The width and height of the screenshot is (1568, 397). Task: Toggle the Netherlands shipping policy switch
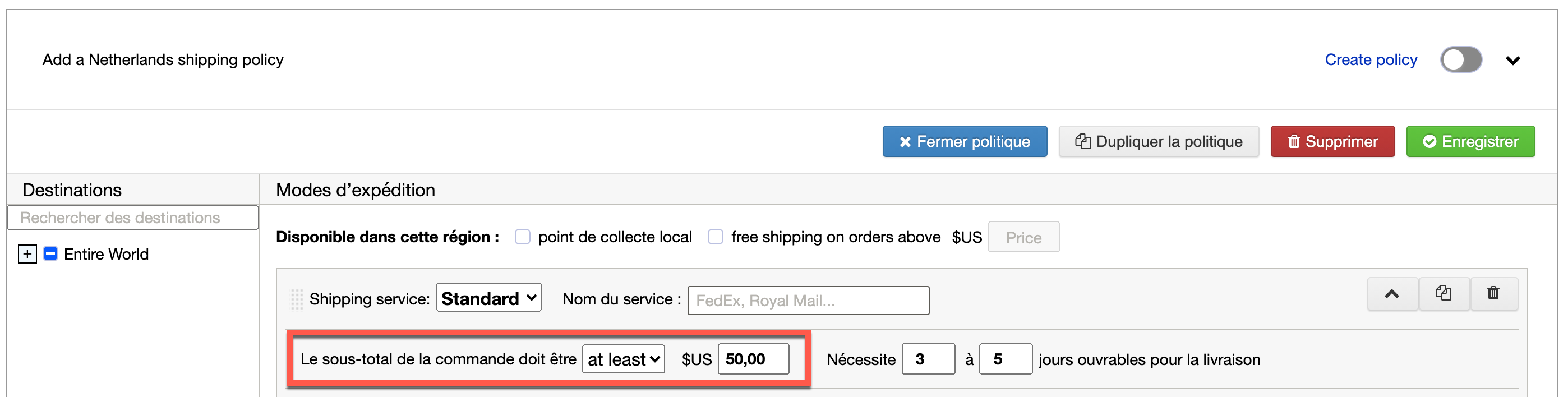click(1460, 59)
